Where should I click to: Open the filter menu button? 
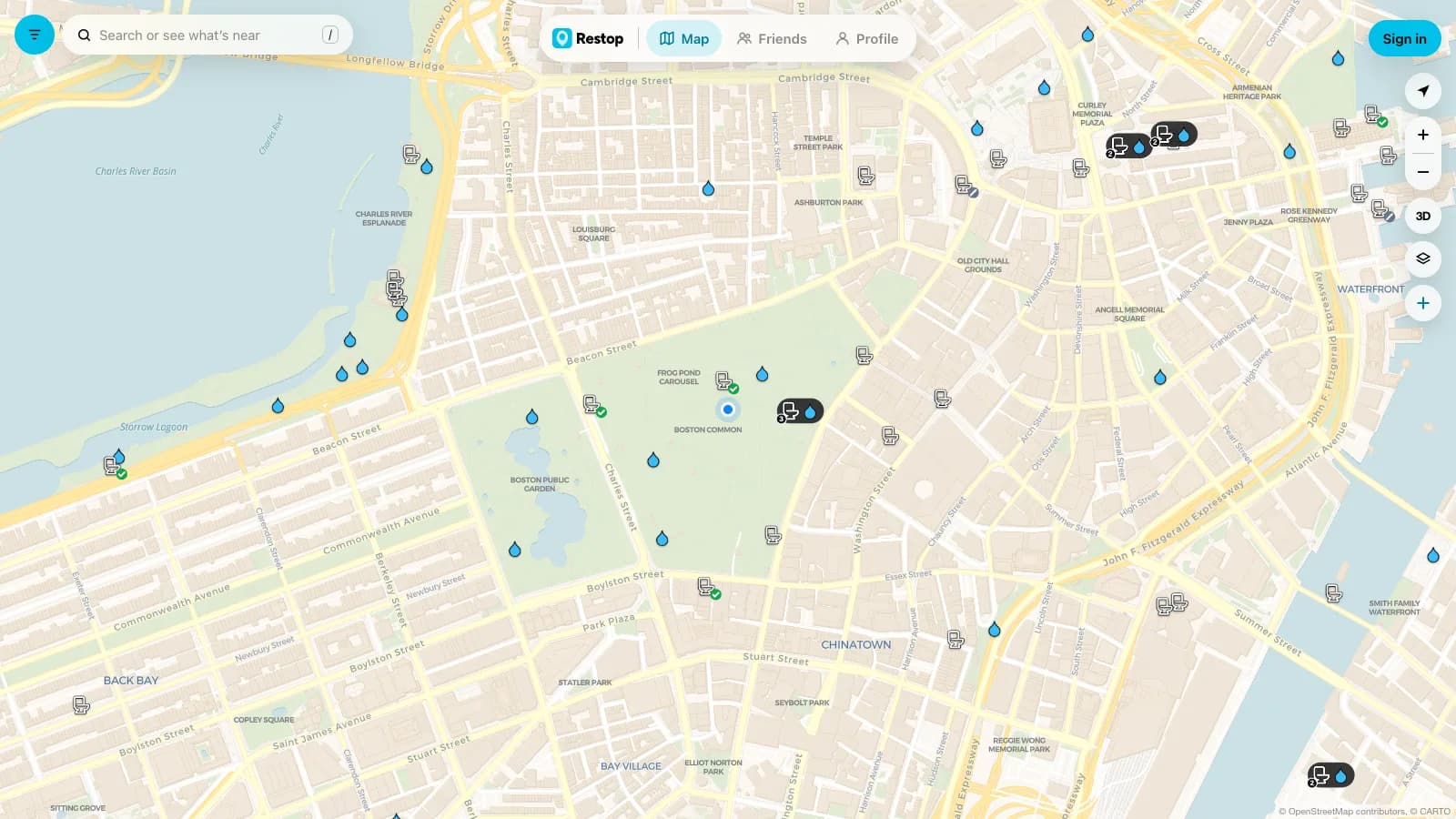(35, 35)
